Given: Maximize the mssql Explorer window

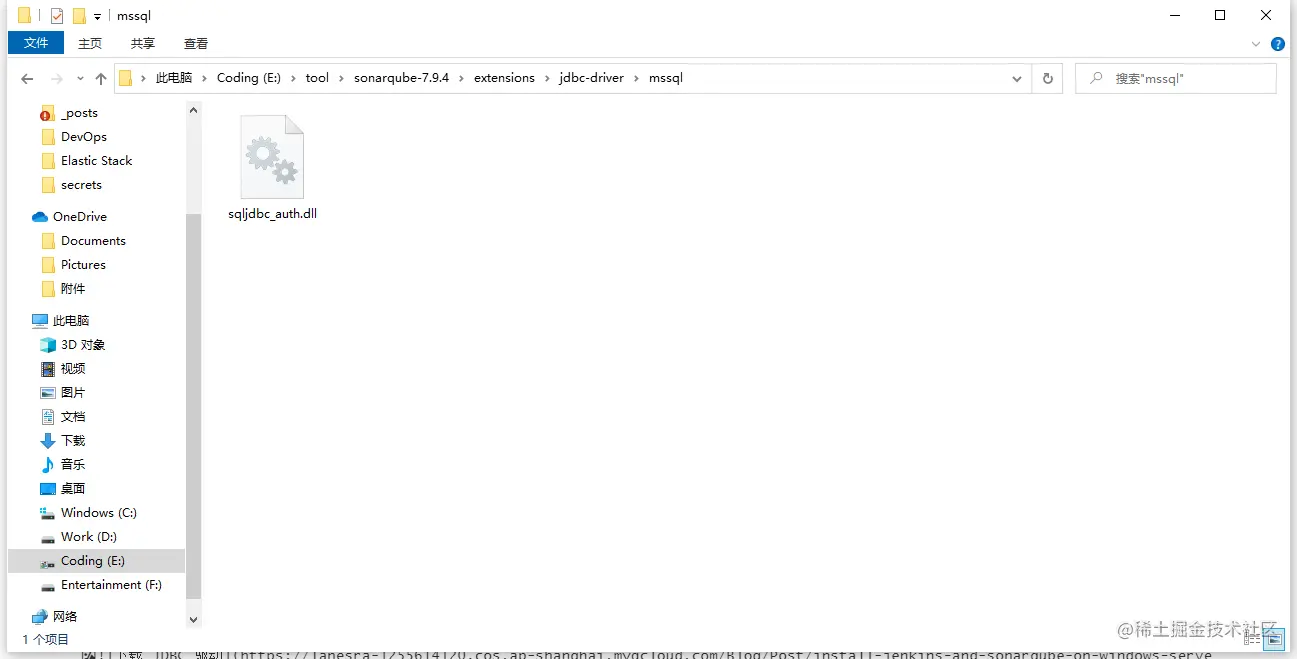Looking at the screenshot, I should click(1220, 15).
